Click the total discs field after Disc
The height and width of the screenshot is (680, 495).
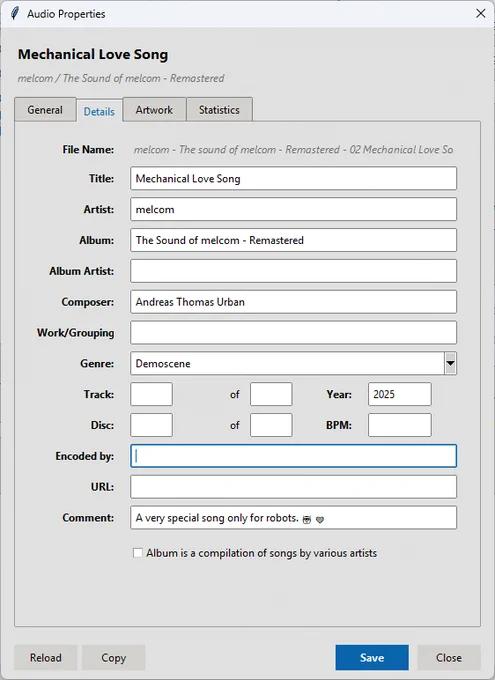pyautogui.click(x=271, y=425)
